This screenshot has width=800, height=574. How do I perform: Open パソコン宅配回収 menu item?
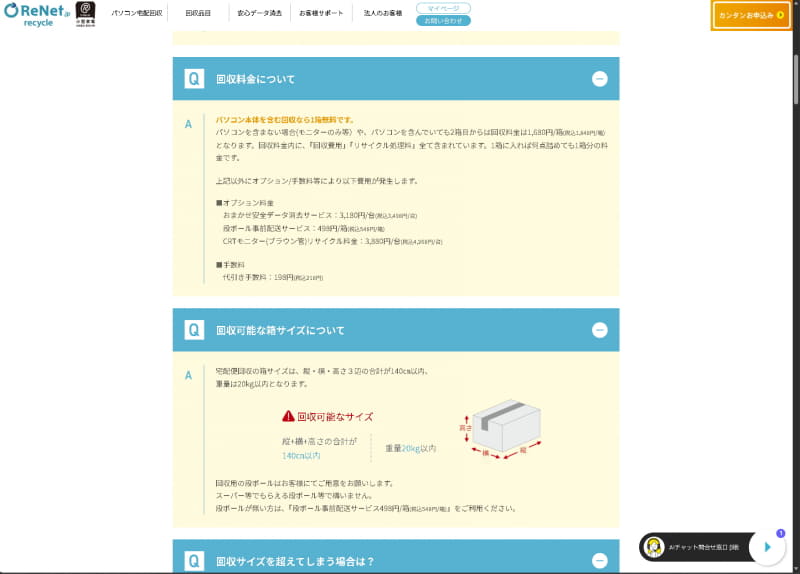[137, 13]
